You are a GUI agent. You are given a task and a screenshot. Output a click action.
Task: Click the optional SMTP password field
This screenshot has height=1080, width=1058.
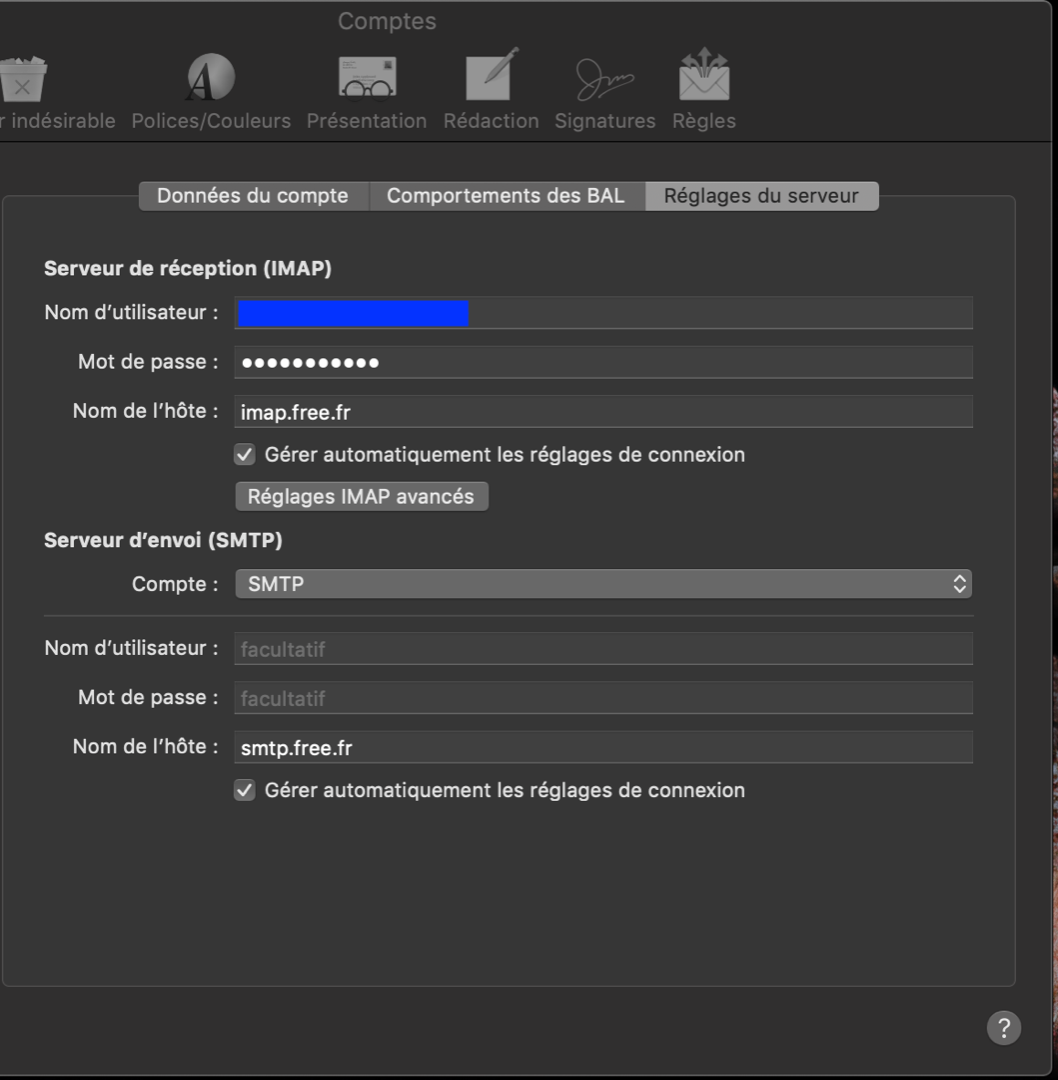point(603,698)
